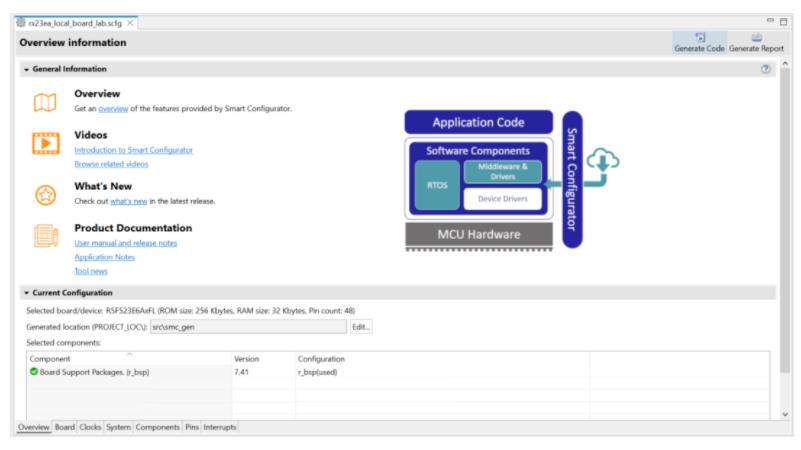Open the Tool news link
The image size is (801, 450).
91,271
